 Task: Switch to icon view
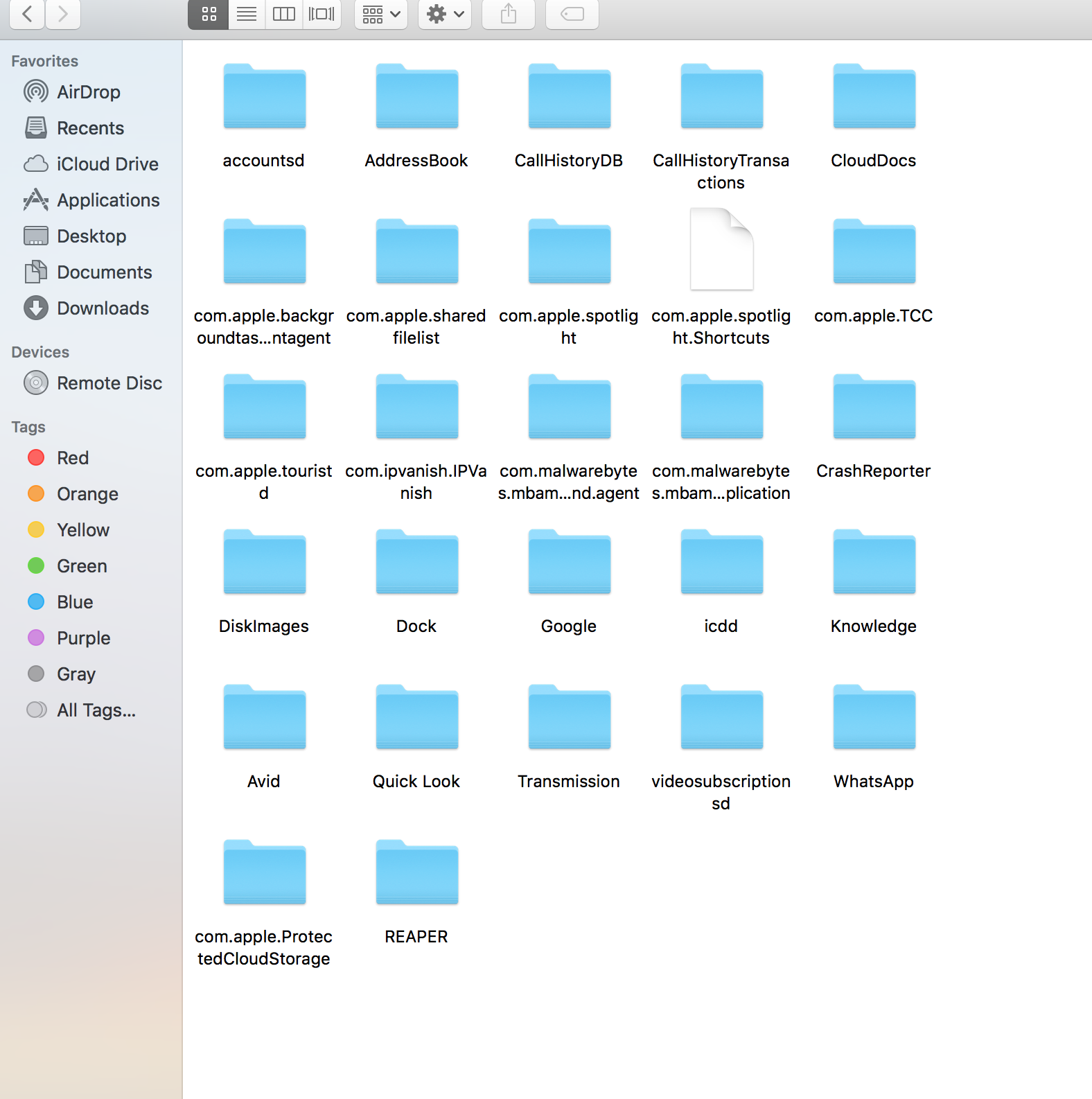click(209, 14)
